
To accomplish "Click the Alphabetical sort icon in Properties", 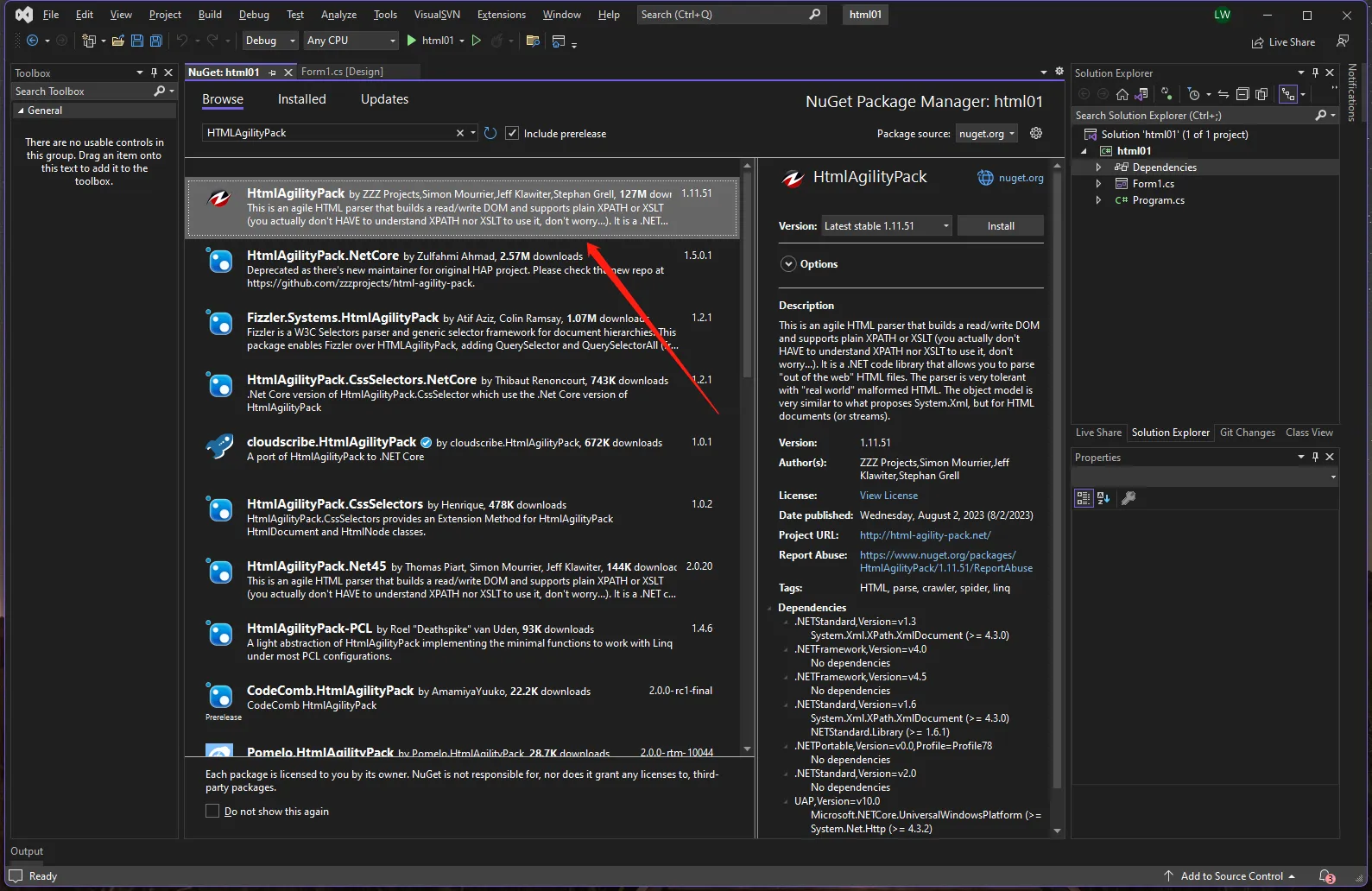I will tap(1103, 498).
